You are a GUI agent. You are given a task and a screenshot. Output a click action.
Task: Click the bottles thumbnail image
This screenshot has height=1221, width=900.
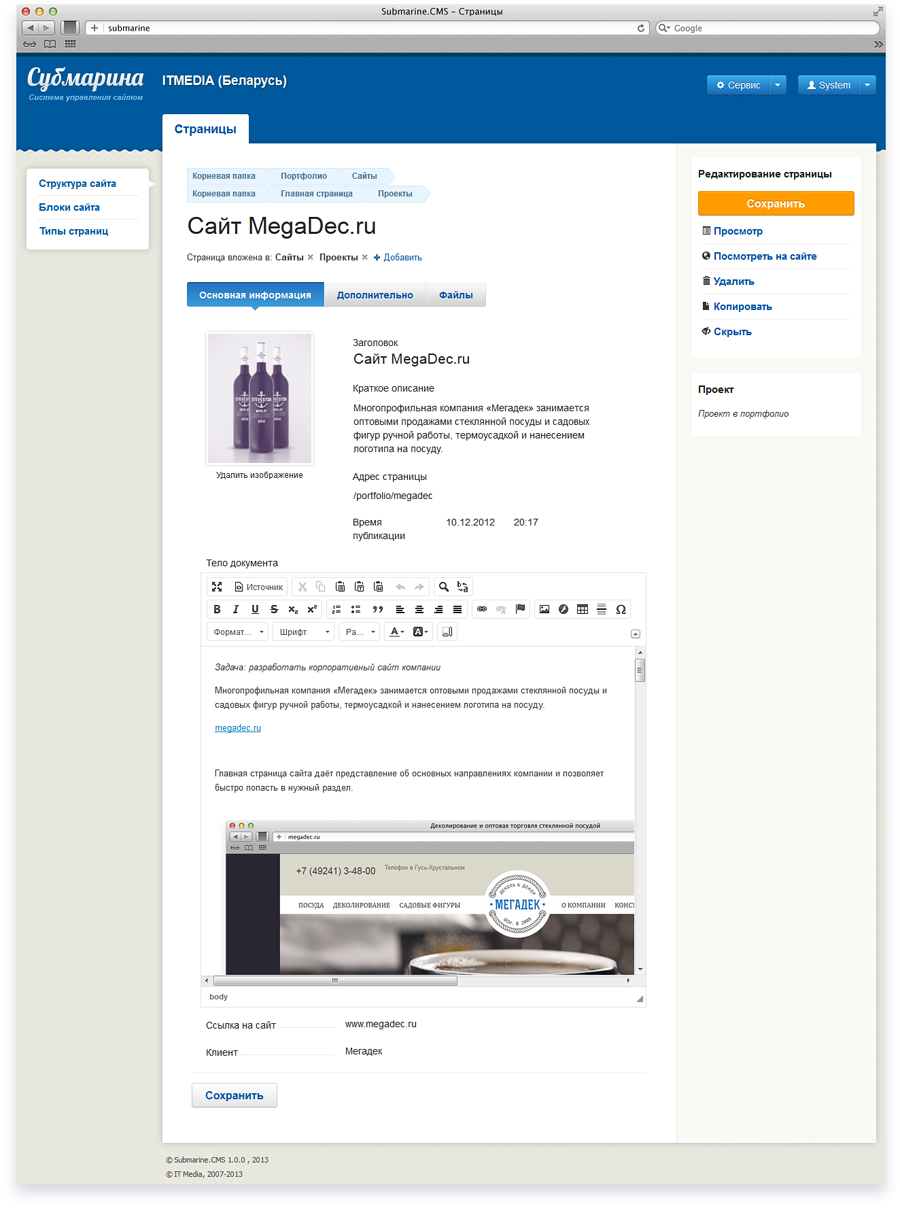point(260,398)
